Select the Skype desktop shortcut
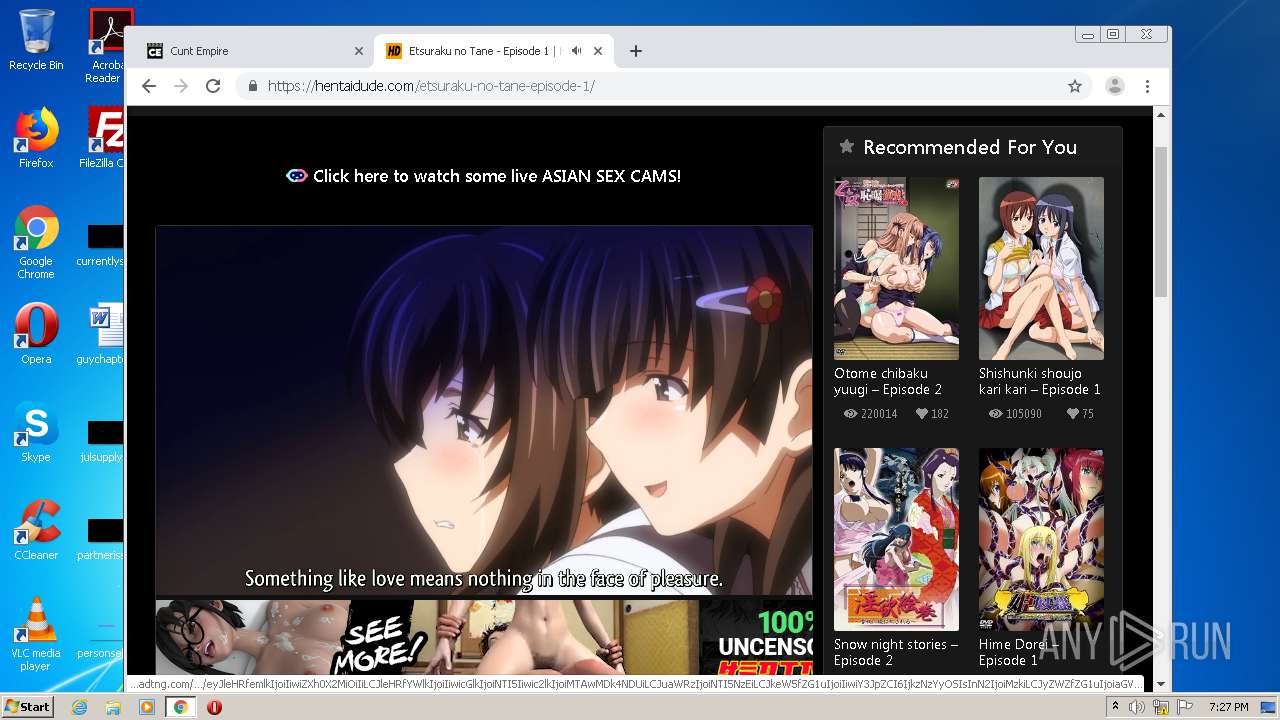The height and width of the screenshot is (720, 1280). pyautogui.click(x=36, y=432)
